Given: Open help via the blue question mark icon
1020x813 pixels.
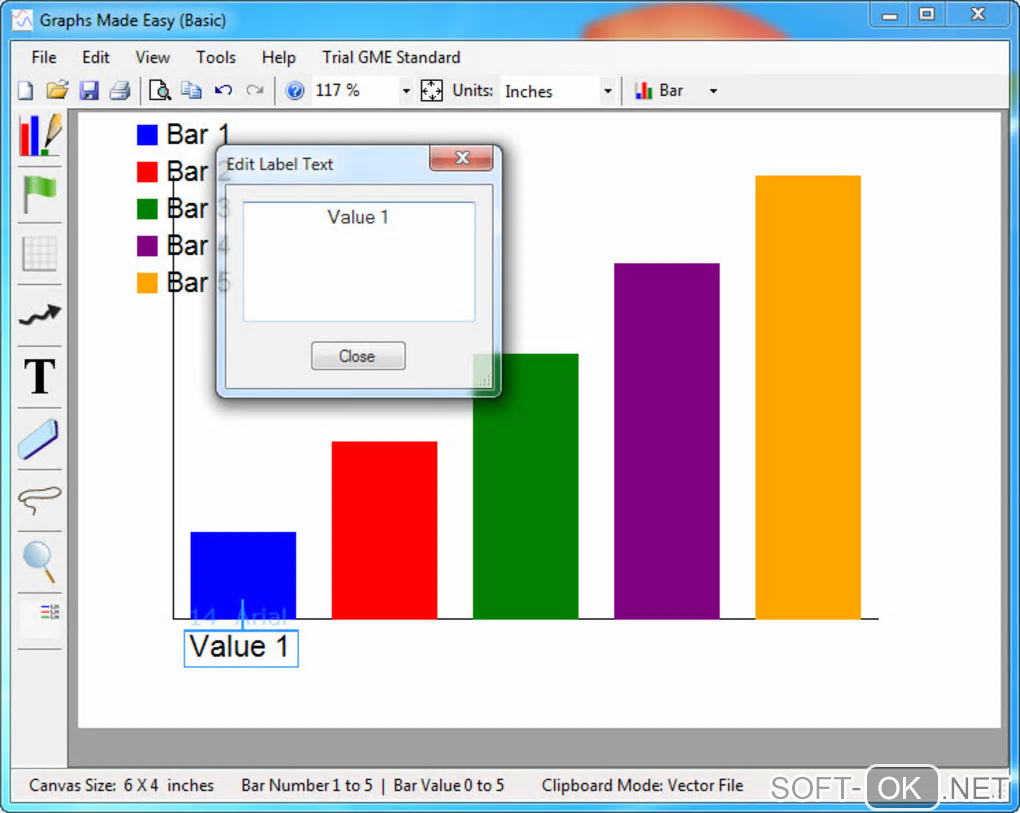Looking at the screenshot, I should pos(295,90).
